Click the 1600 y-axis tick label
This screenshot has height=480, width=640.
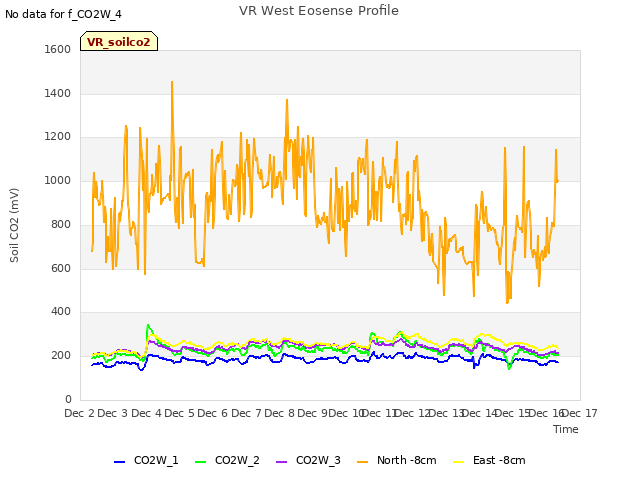click(58, 49)
